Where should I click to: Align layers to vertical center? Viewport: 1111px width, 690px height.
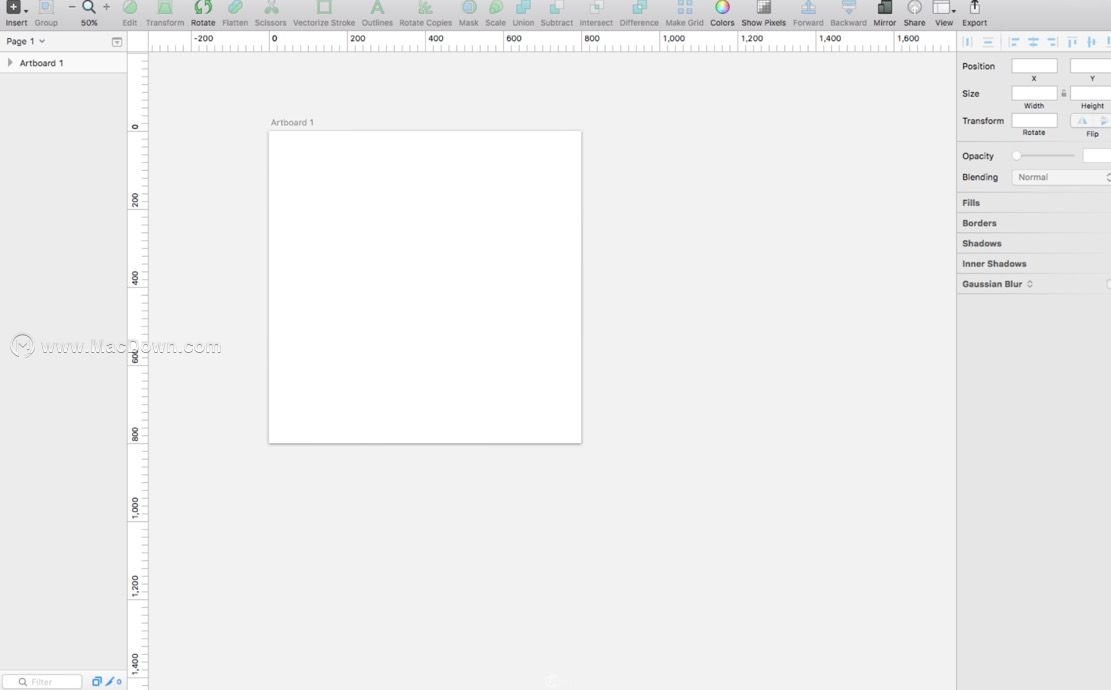click(x=1091, y=42)
